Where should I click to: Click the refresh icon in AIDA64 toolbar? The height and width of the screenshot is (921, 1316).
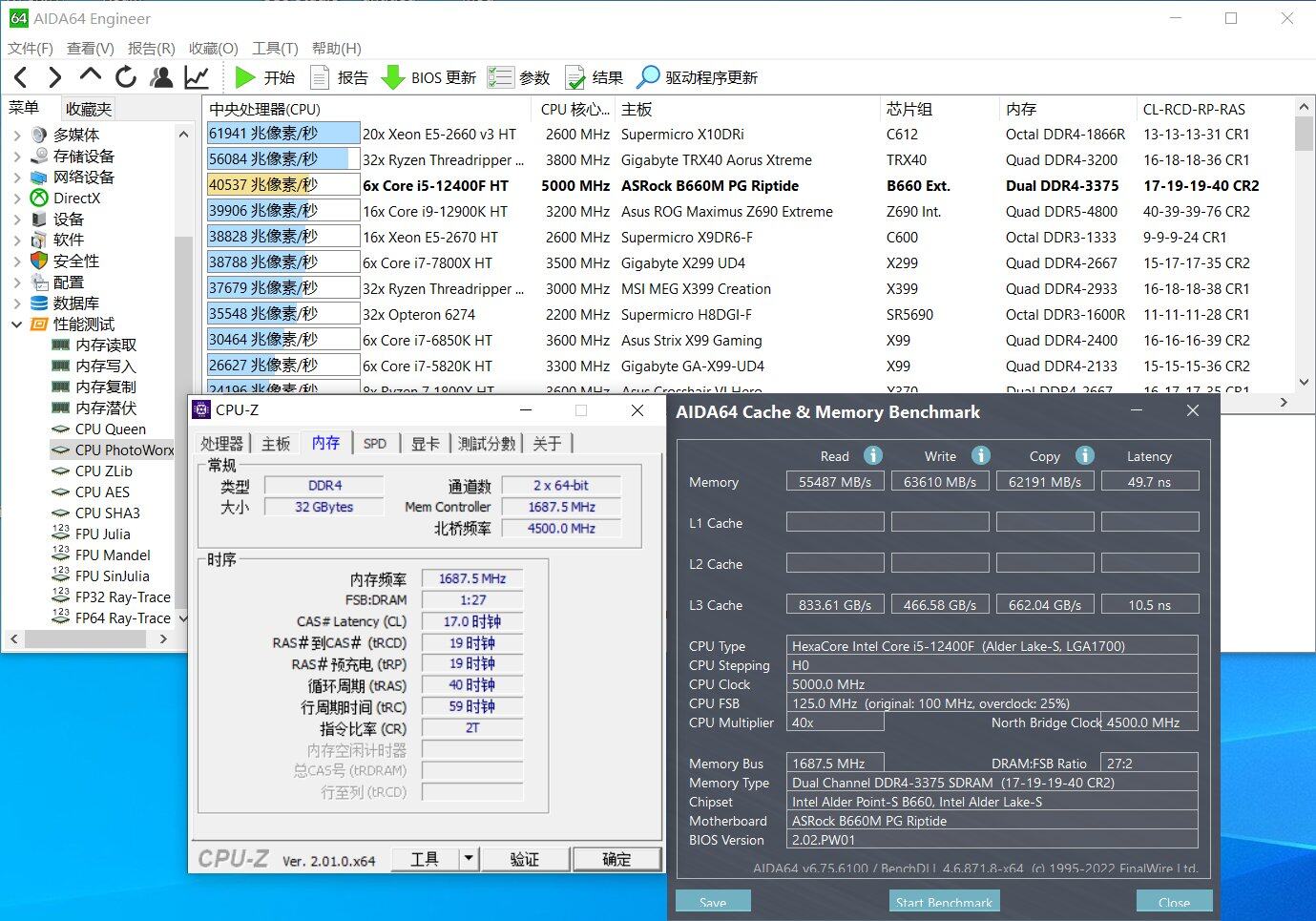125,77
